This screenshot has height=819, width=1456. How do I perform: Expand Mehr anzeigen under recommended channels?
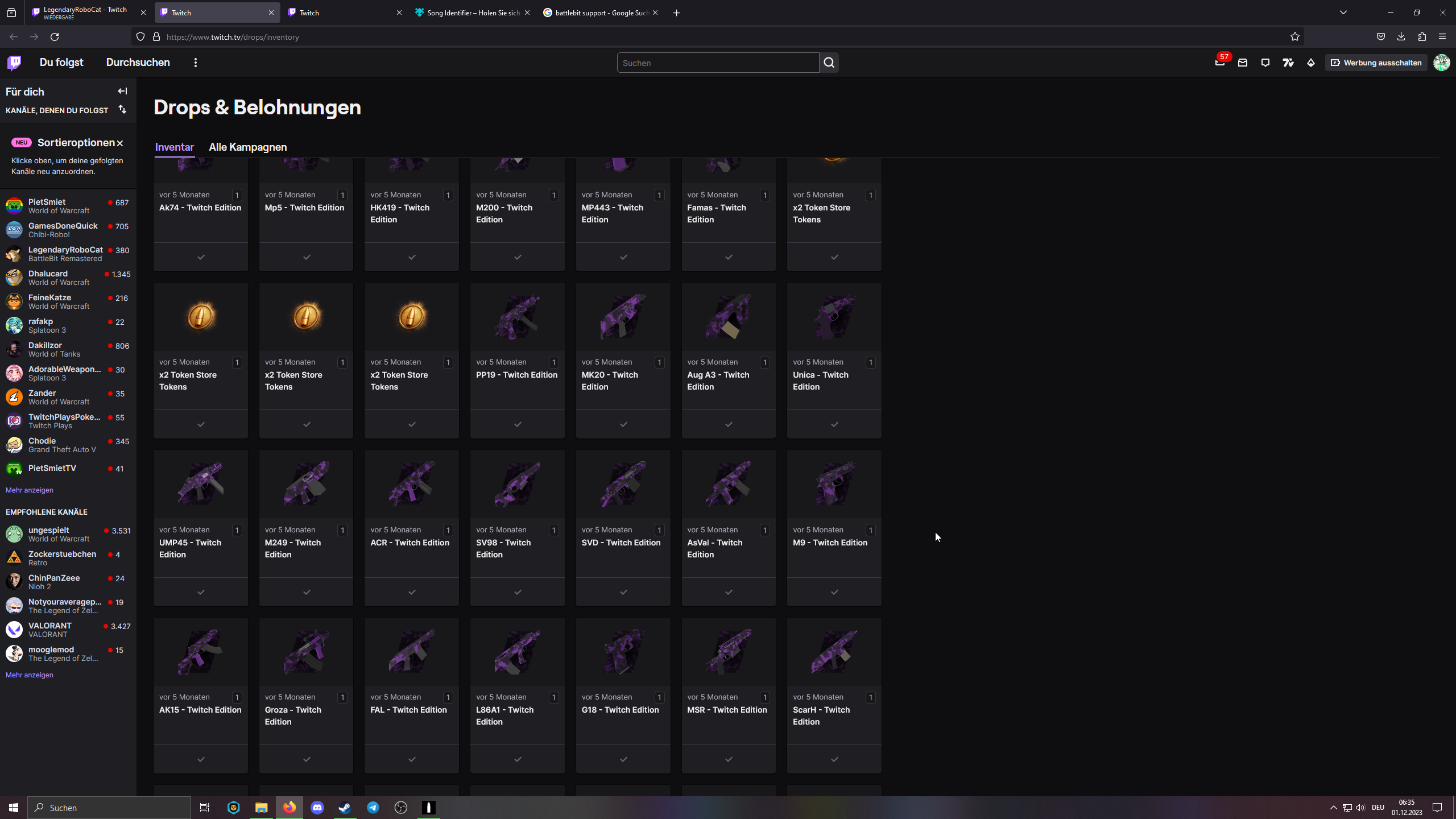click(30, 675)
